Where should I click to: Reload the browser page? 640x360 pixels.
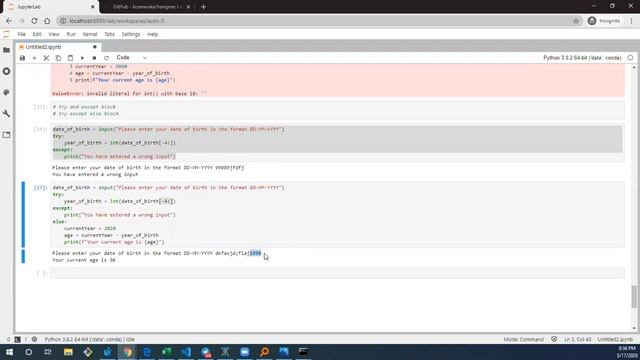point(34,21)
